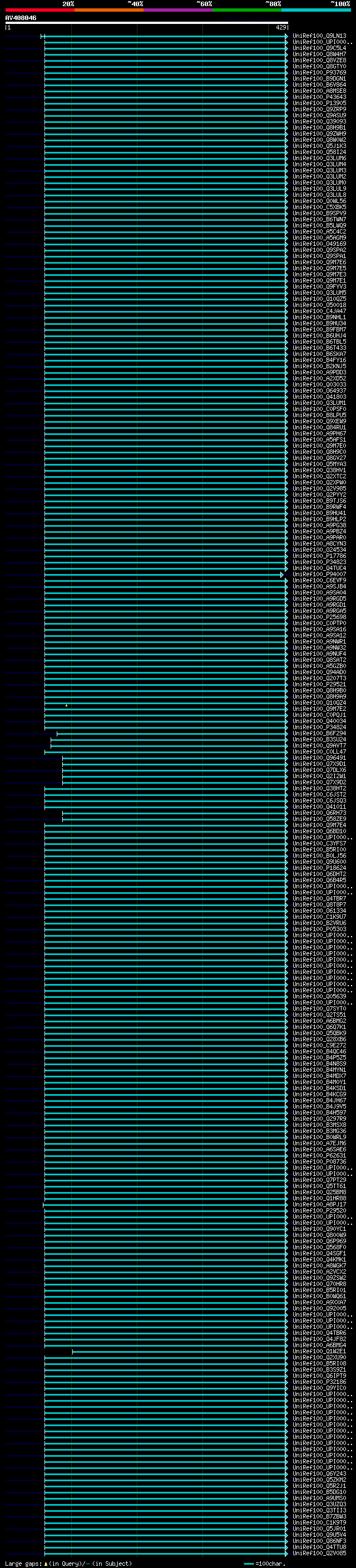
Task: Click the red ~20% identity legend bar
Action: click(40, 10)
